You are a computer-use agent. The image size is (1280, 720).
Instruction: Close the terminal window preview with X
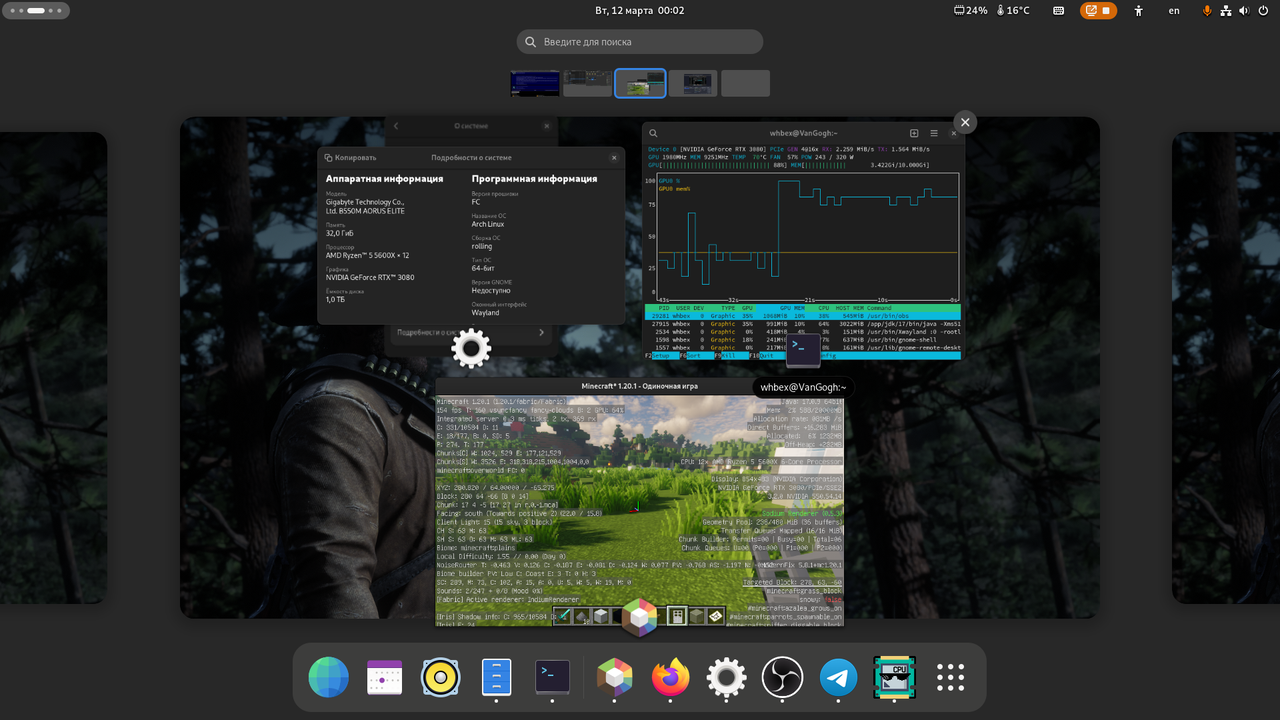(x=965, y=122)
